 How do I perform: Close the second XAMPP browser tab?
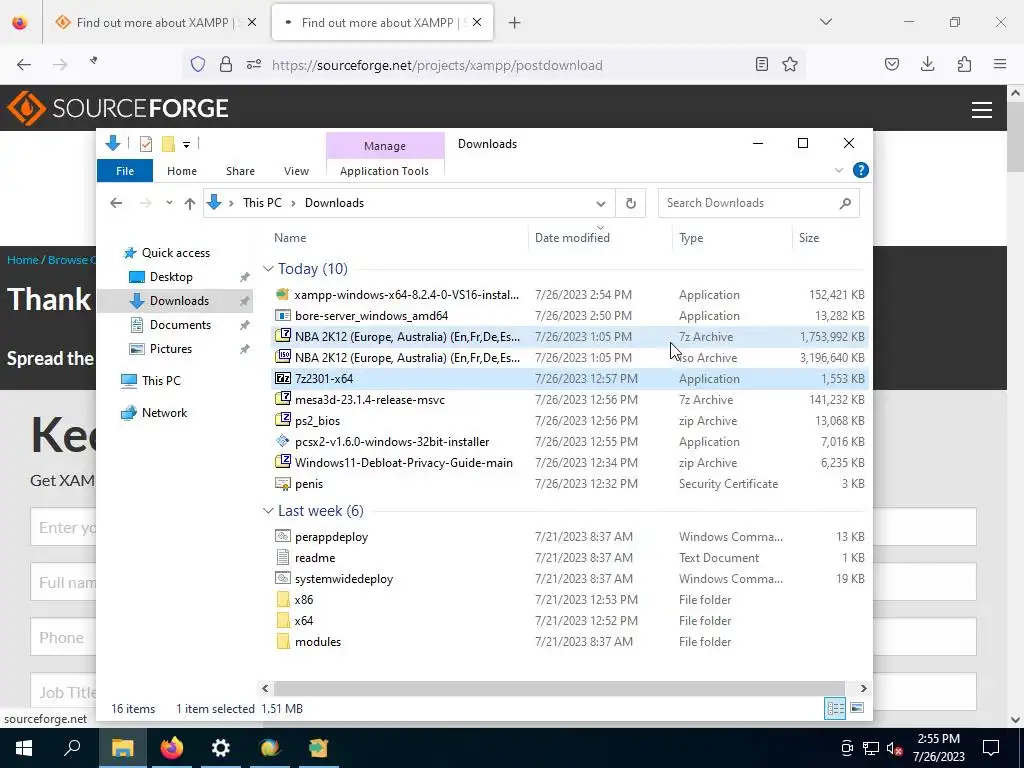coord(477,22)
